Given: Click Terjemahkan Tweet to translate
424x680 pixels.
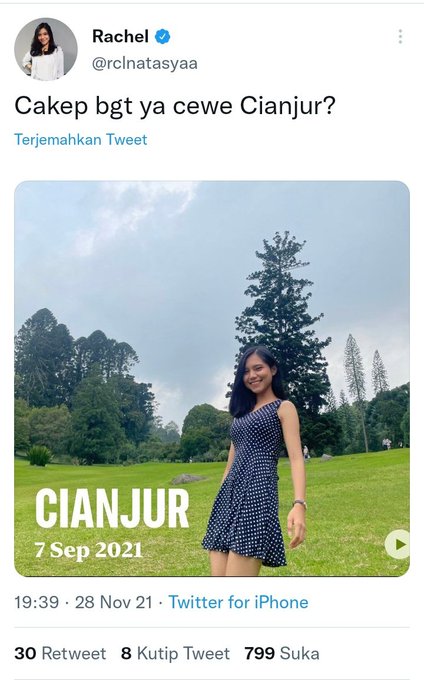Looking at the screenshot, I should [81, 139].
